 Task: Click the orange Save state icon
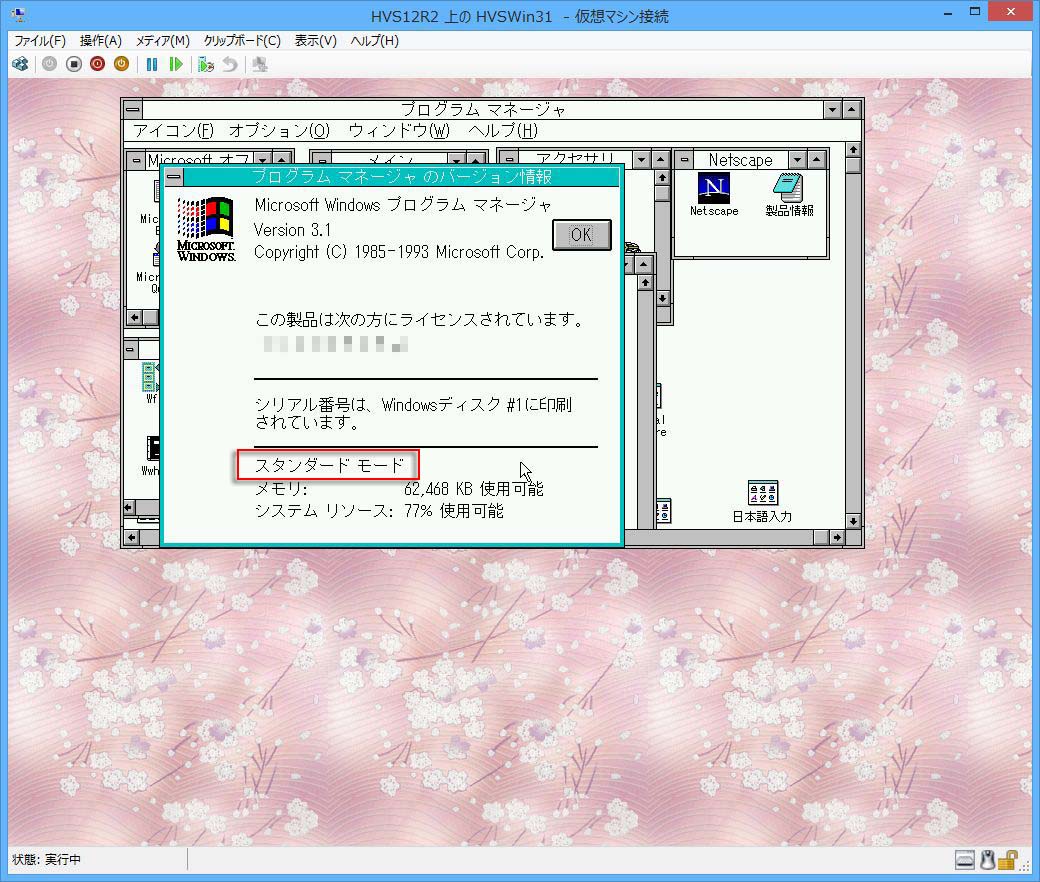point(121,64)
